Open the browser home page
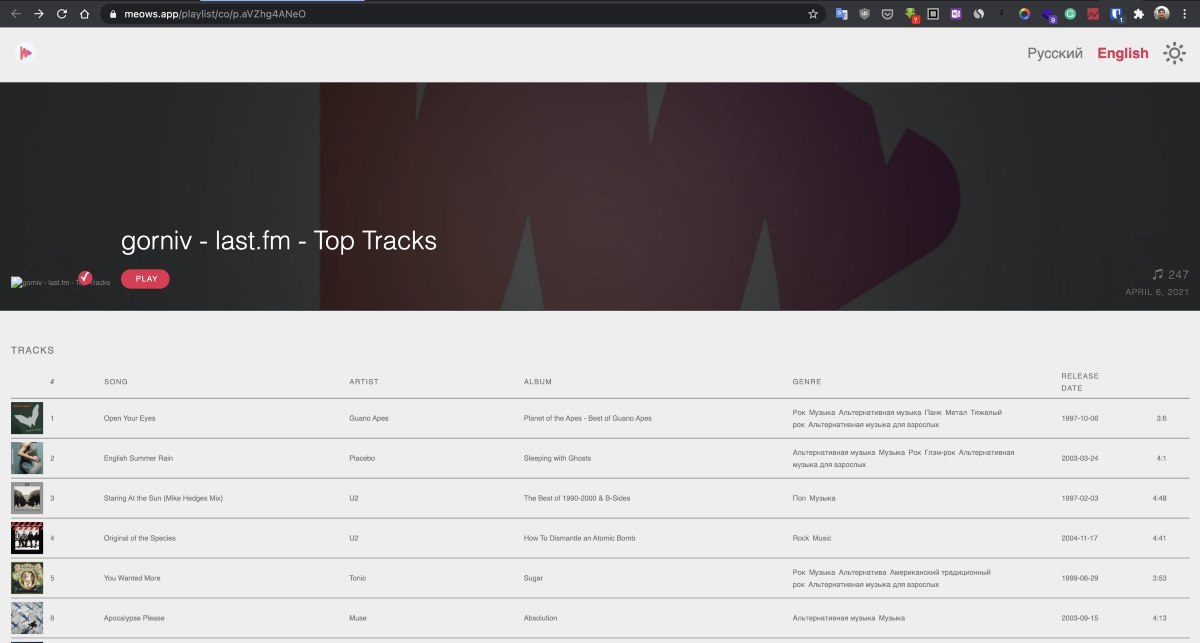Viewport: 1200px width, 643px height. (85, 14)
